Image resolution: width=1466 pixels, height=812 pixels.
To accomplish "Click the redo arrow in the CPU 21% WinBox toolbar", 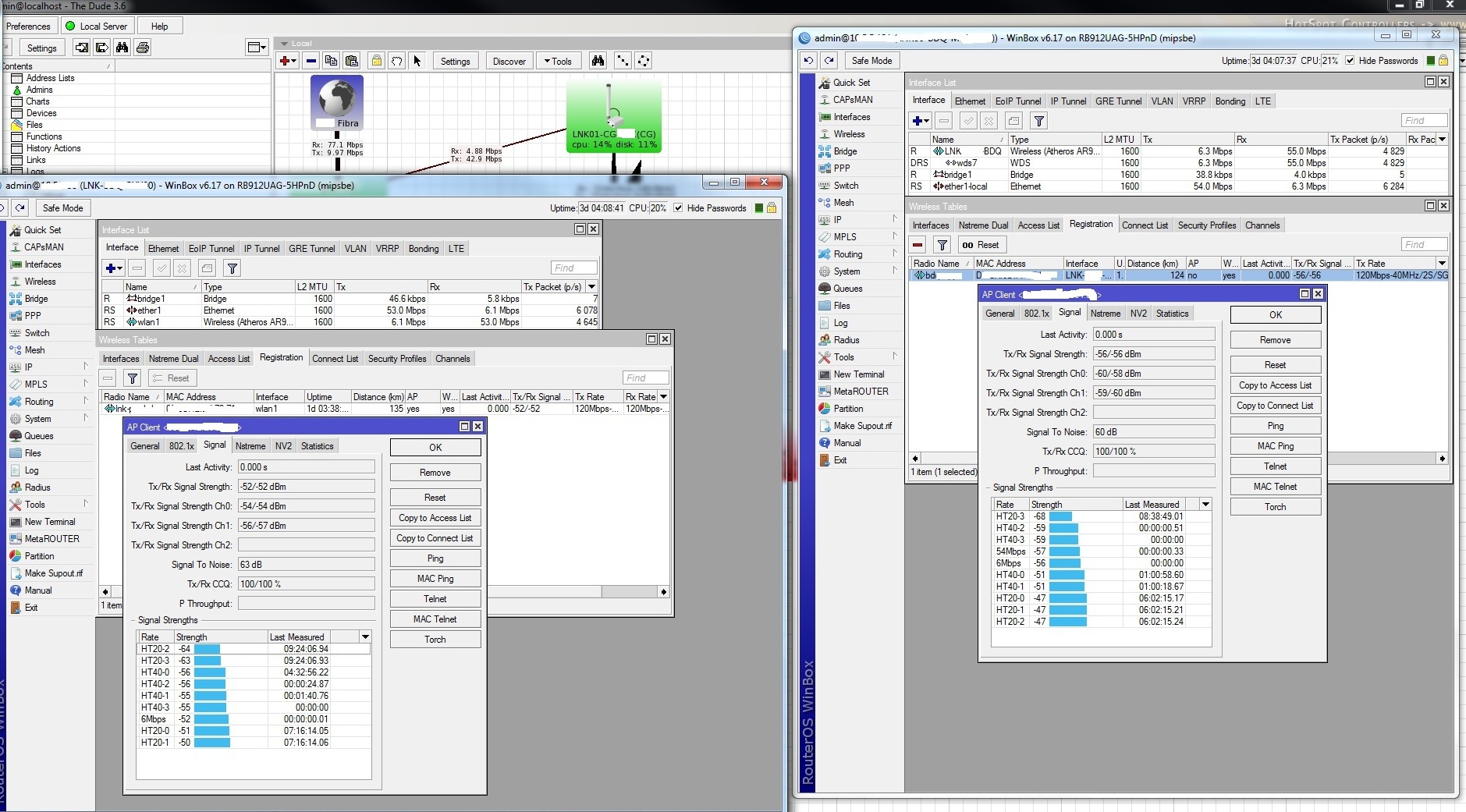I will (829, 60).
